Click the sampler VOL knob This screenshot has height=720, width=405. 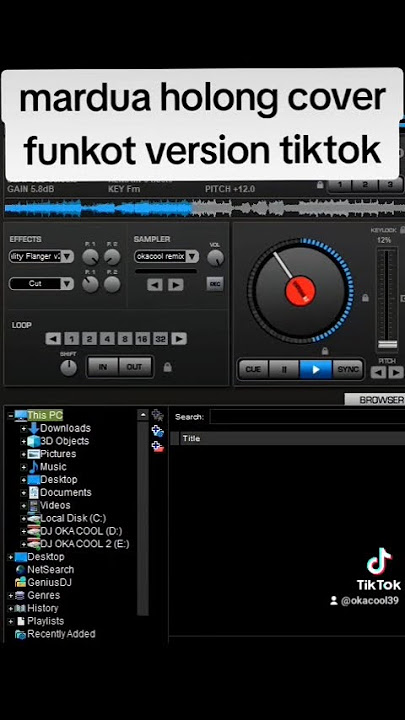click(x=215, y=258)
